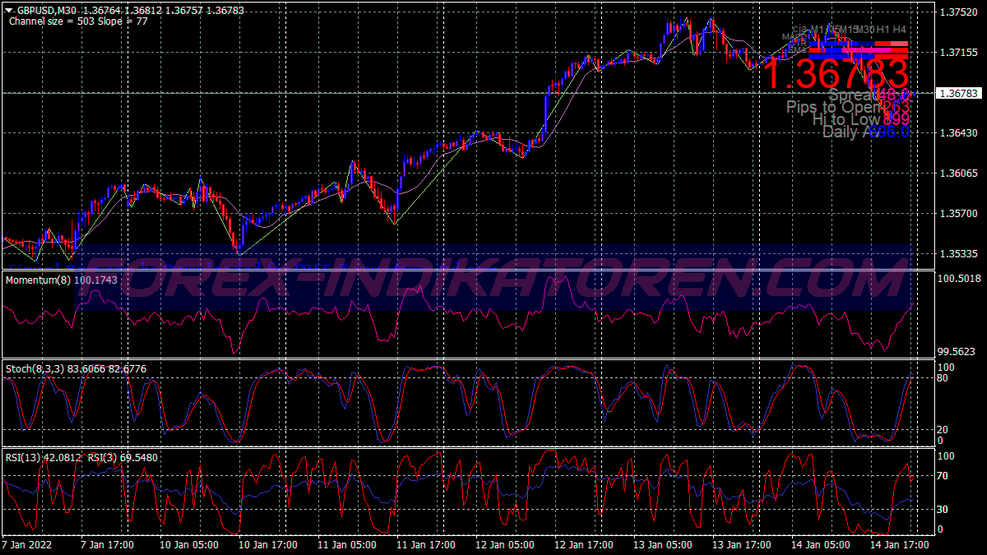Select the GBPUSD,M30 price header text
987x555 pixels.
pyautogui.click(x=130, y=11)
